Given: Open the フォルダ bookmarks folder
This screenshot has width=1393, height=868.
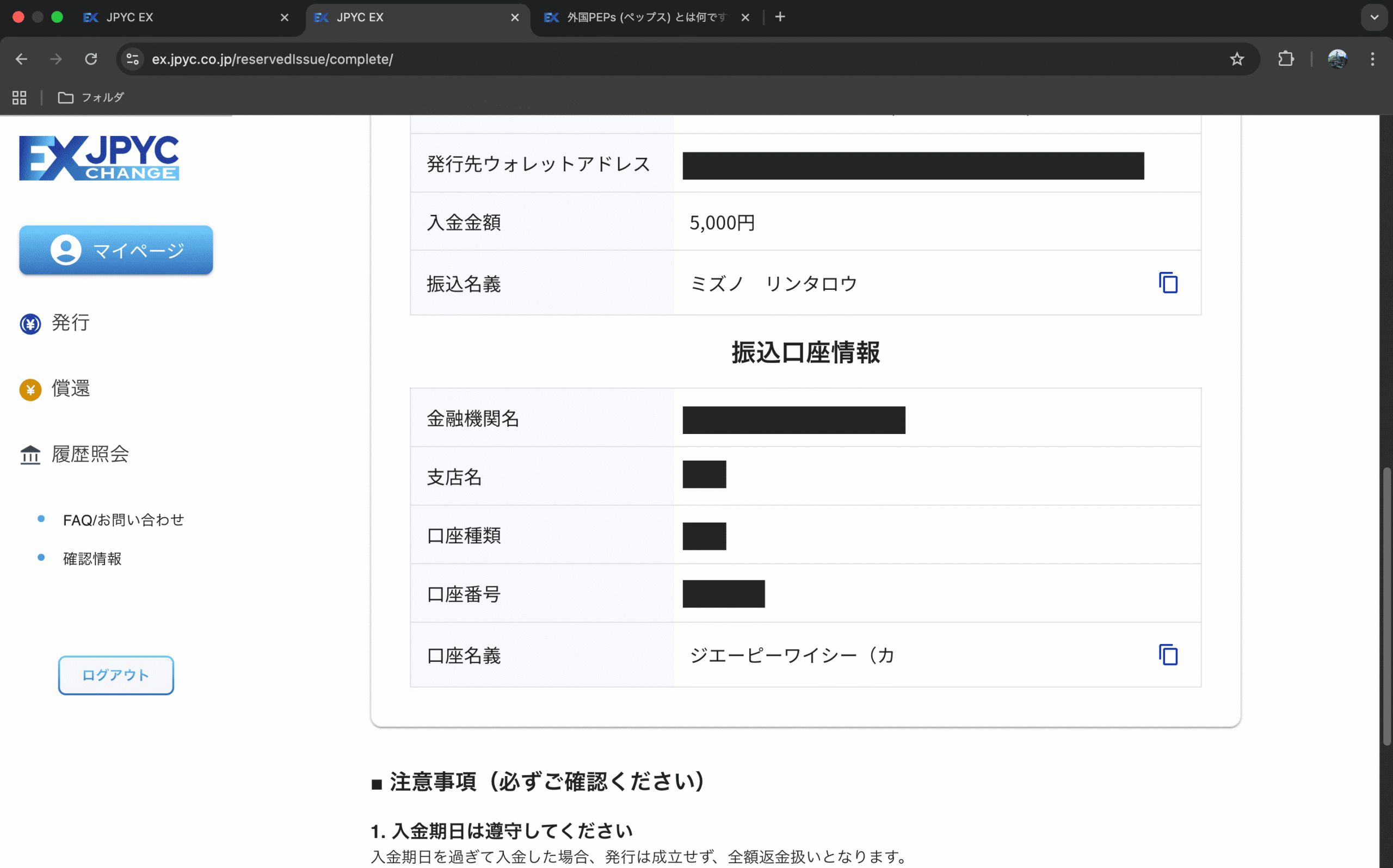Looking at the screenshot, I should point(91,97).
